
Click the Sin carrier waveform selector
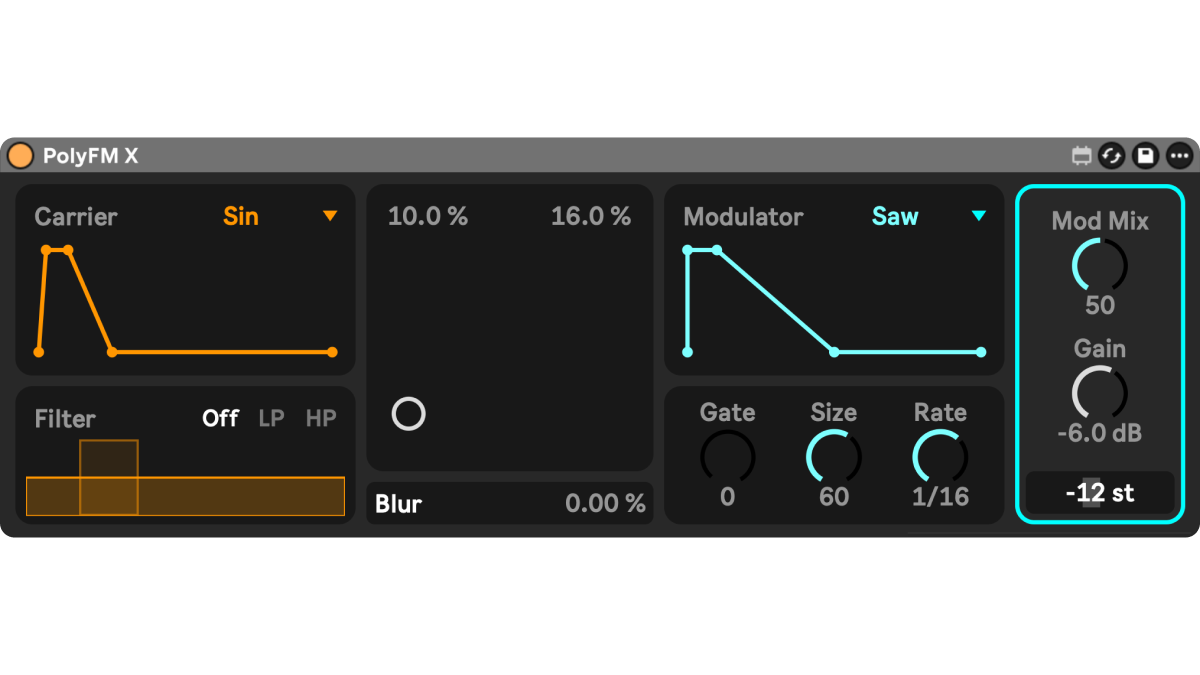[241, 216]
